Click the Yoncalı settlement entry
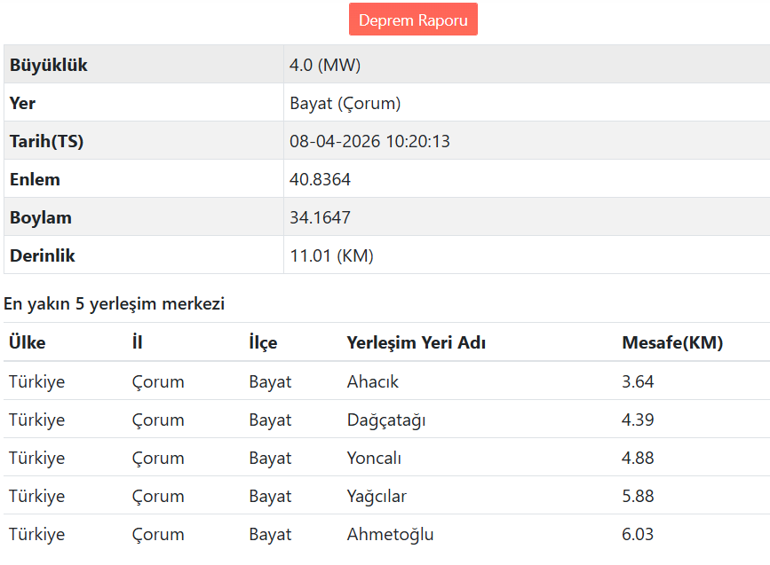Image resolution: width=770 pixels, height=565 pixels. [x=374, y=458]
